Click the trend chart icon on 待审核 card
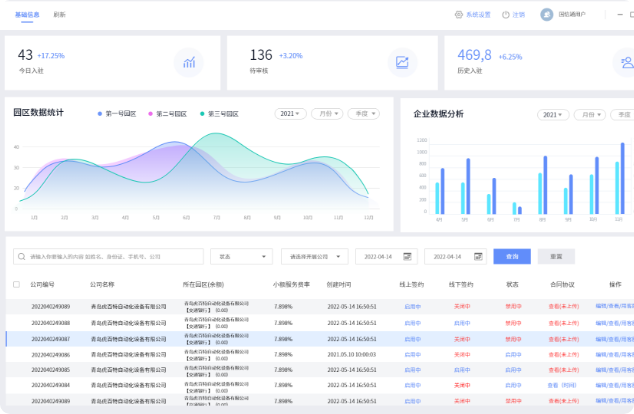This screenshot has width=634, height=414. click(402, 63)
